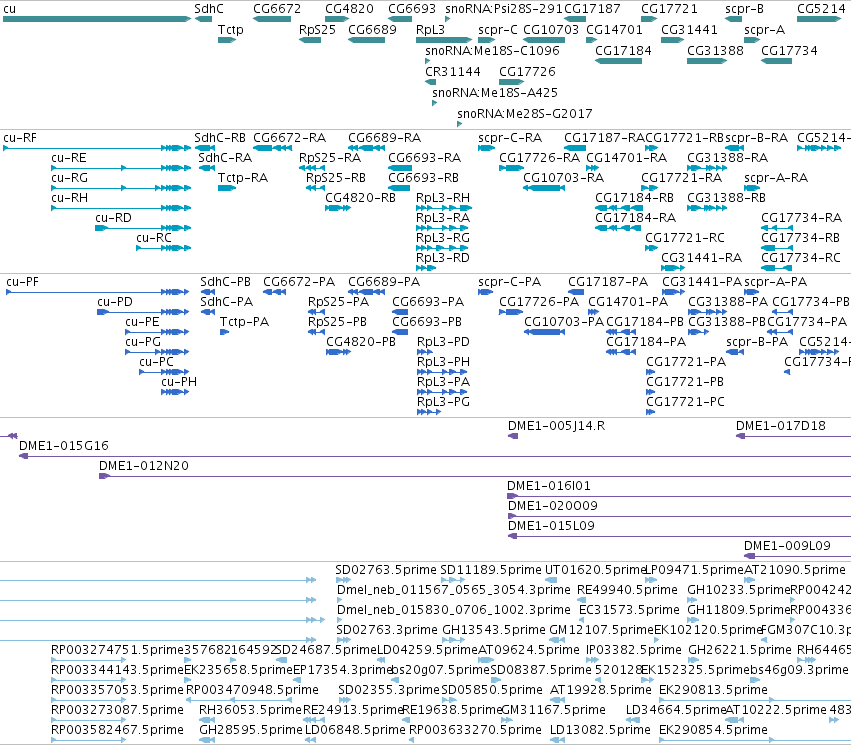Click the cu-RD transcript label
Viewport: 851px width, 745px height.
tap(113, 218)
